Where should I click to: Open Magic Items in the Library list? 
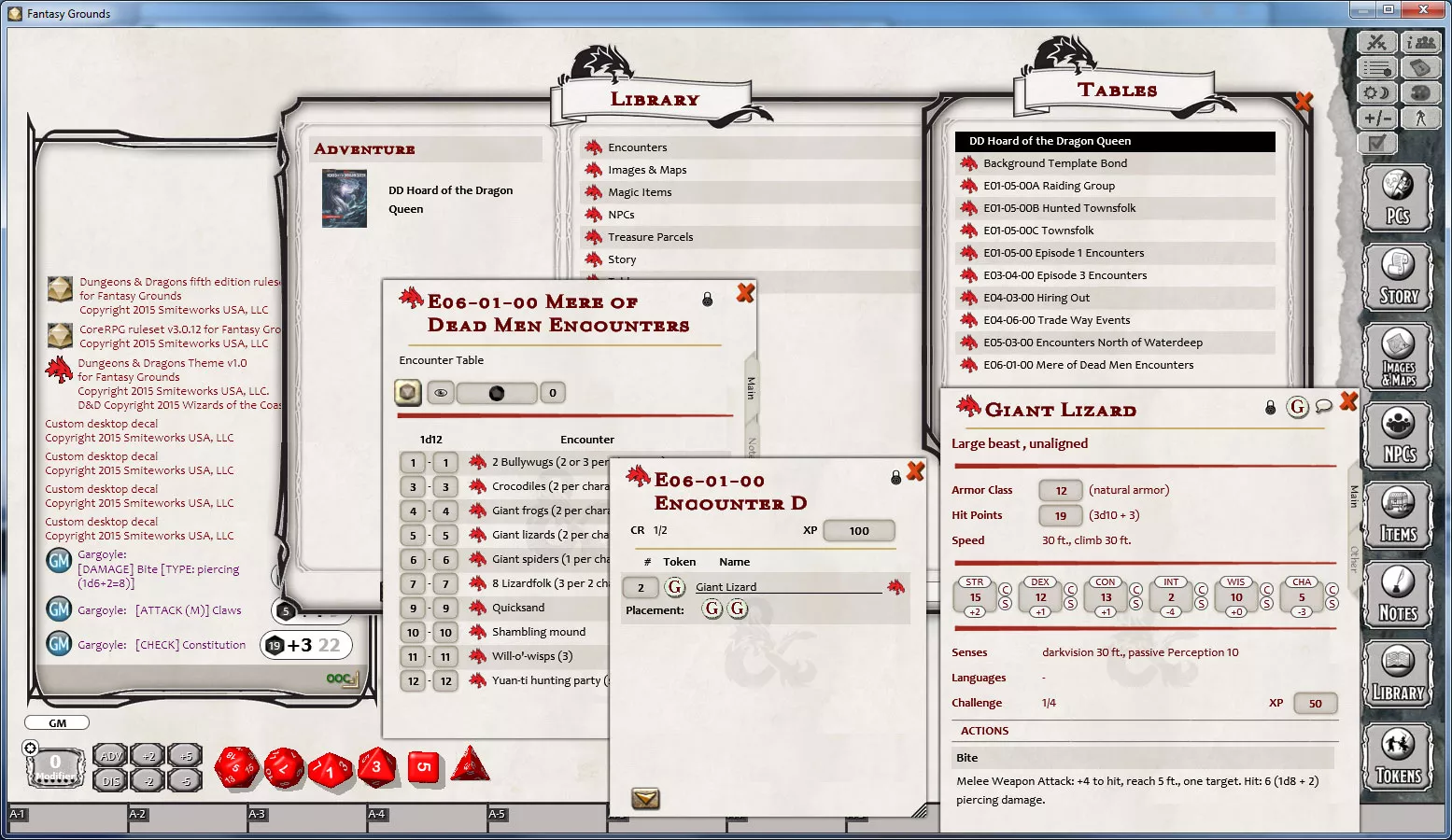pyautogui.click(x=640, y=192)
